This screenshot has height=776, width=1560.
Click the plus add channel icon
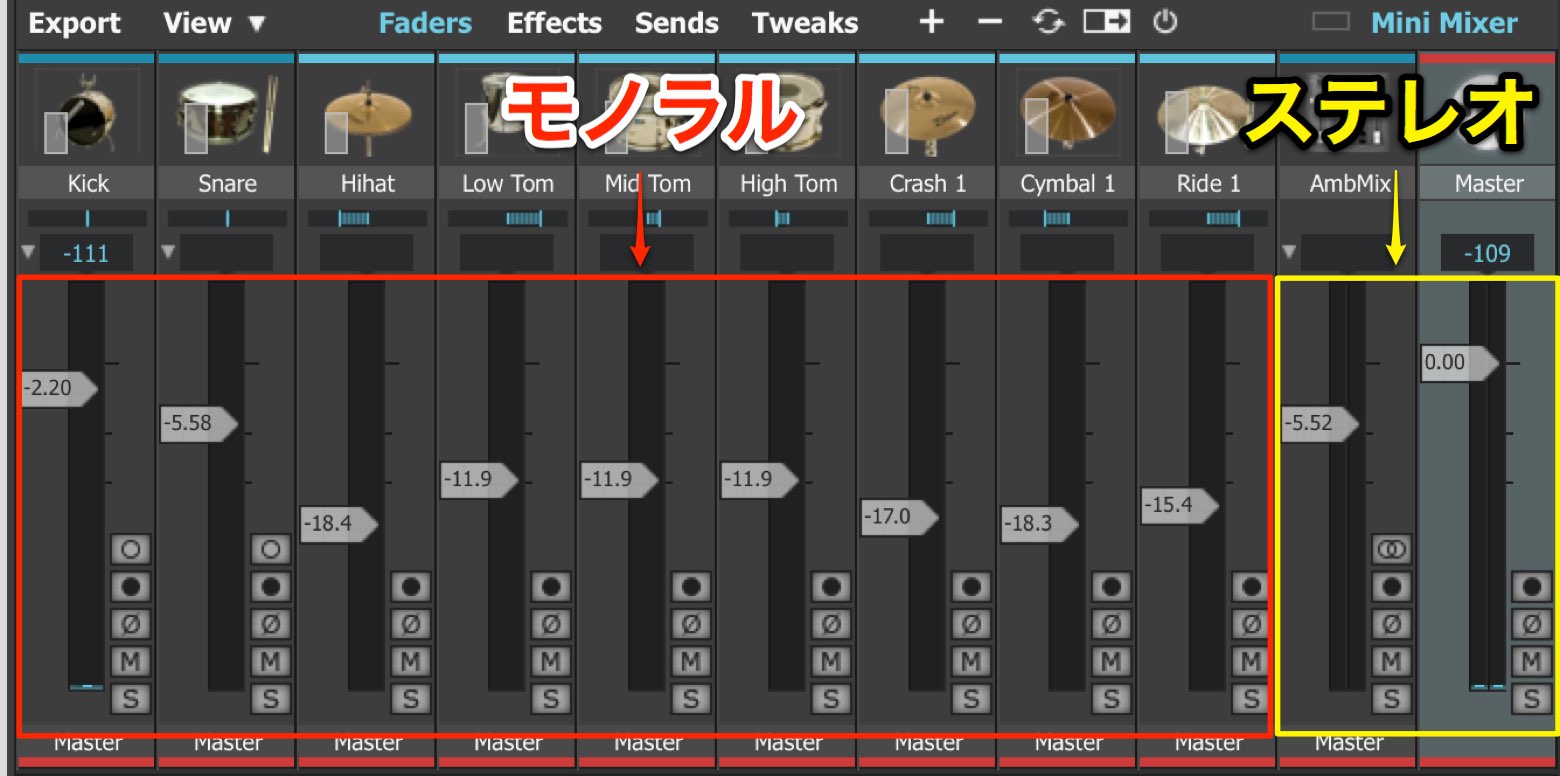932,22
